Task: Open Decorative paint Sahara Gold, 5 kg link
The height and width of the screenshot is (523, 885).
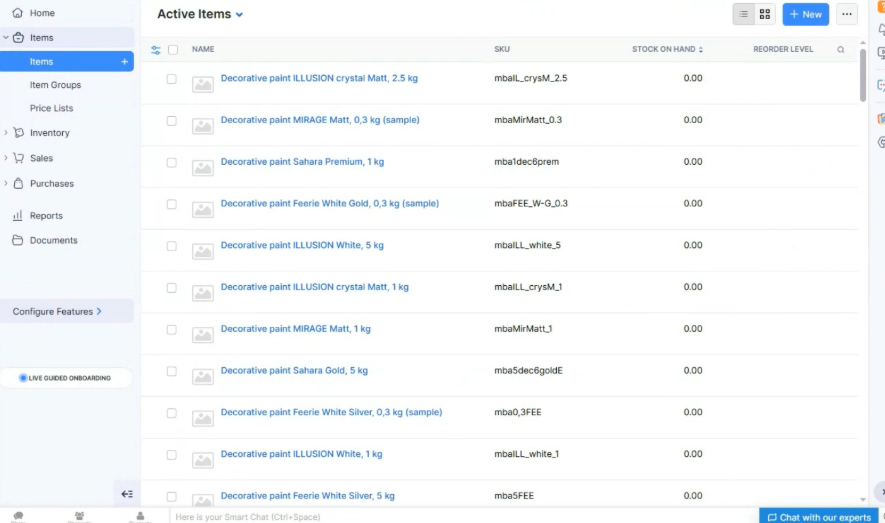Action: (x=294, y=370)
